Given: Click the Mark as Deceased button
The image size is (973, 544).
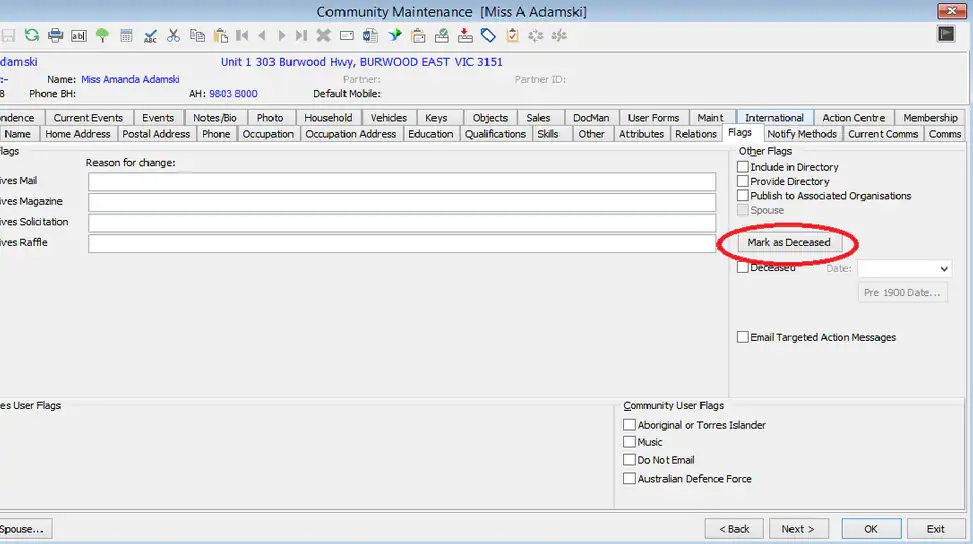Looking at the screenshot, I should point(789,243).
